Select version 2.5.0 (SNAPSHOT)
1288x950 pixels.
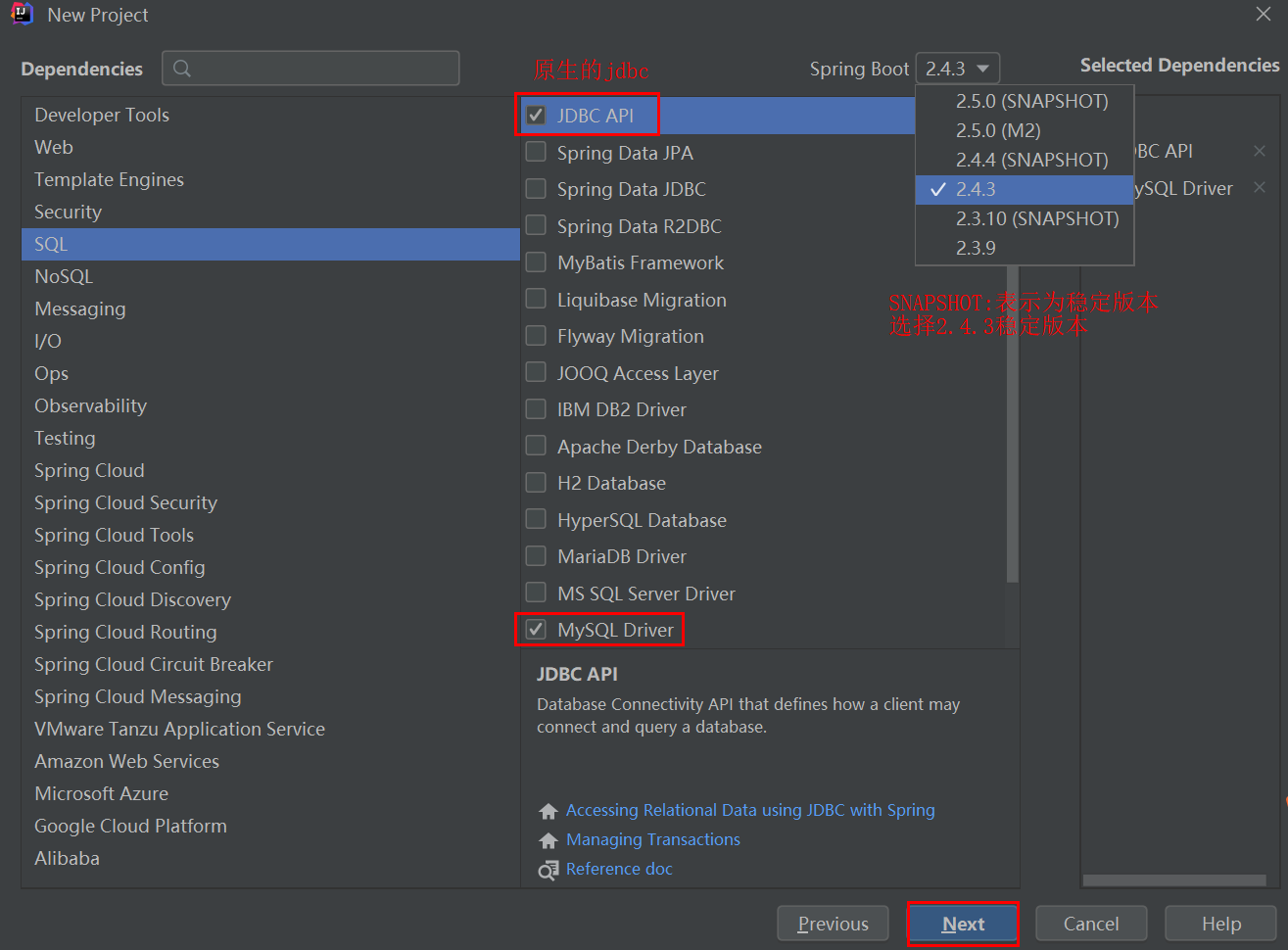coord(1025,101)
